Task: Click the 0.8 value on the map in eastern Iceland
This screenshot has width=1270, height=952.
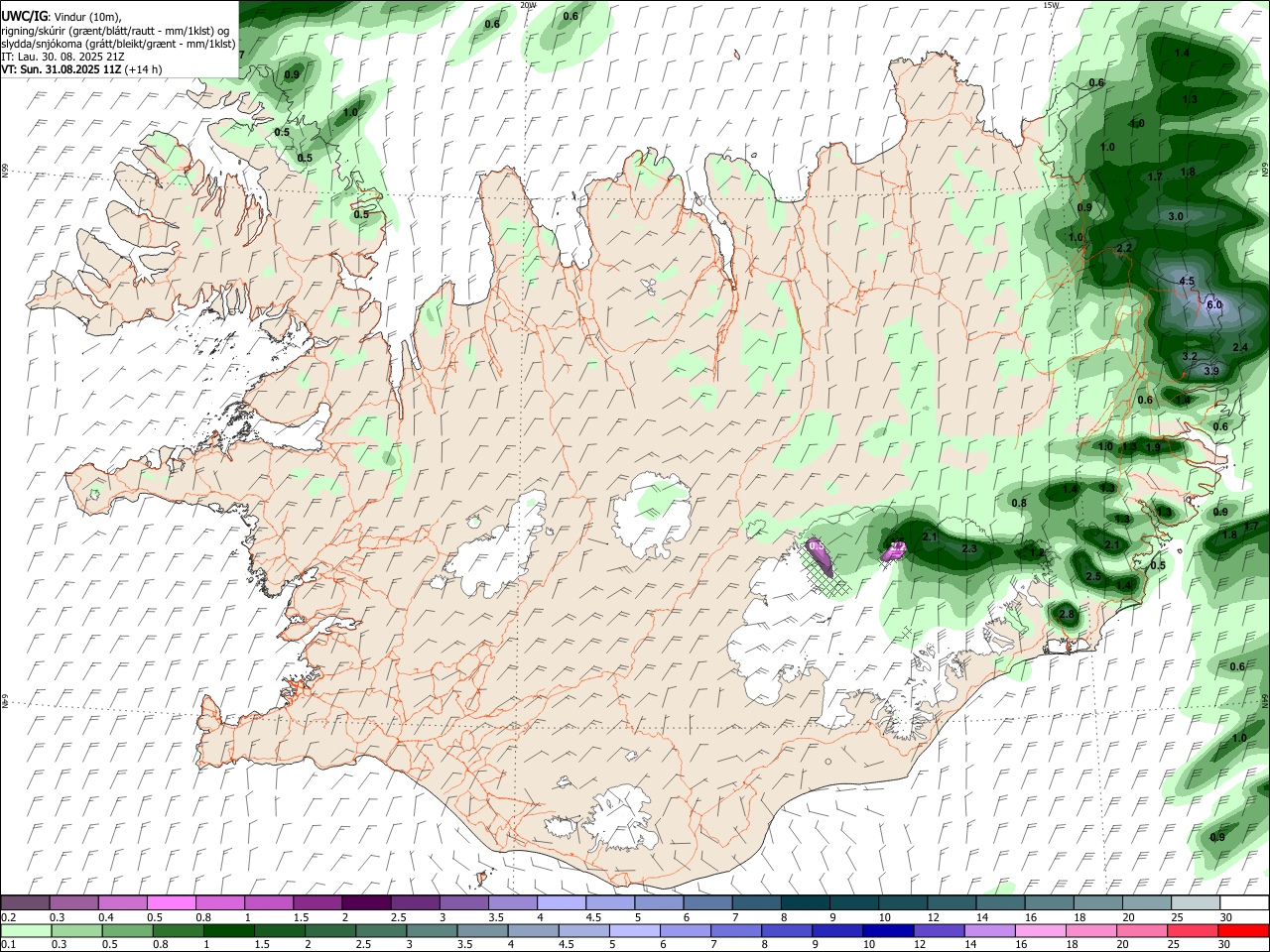Action: point(1019,503)
